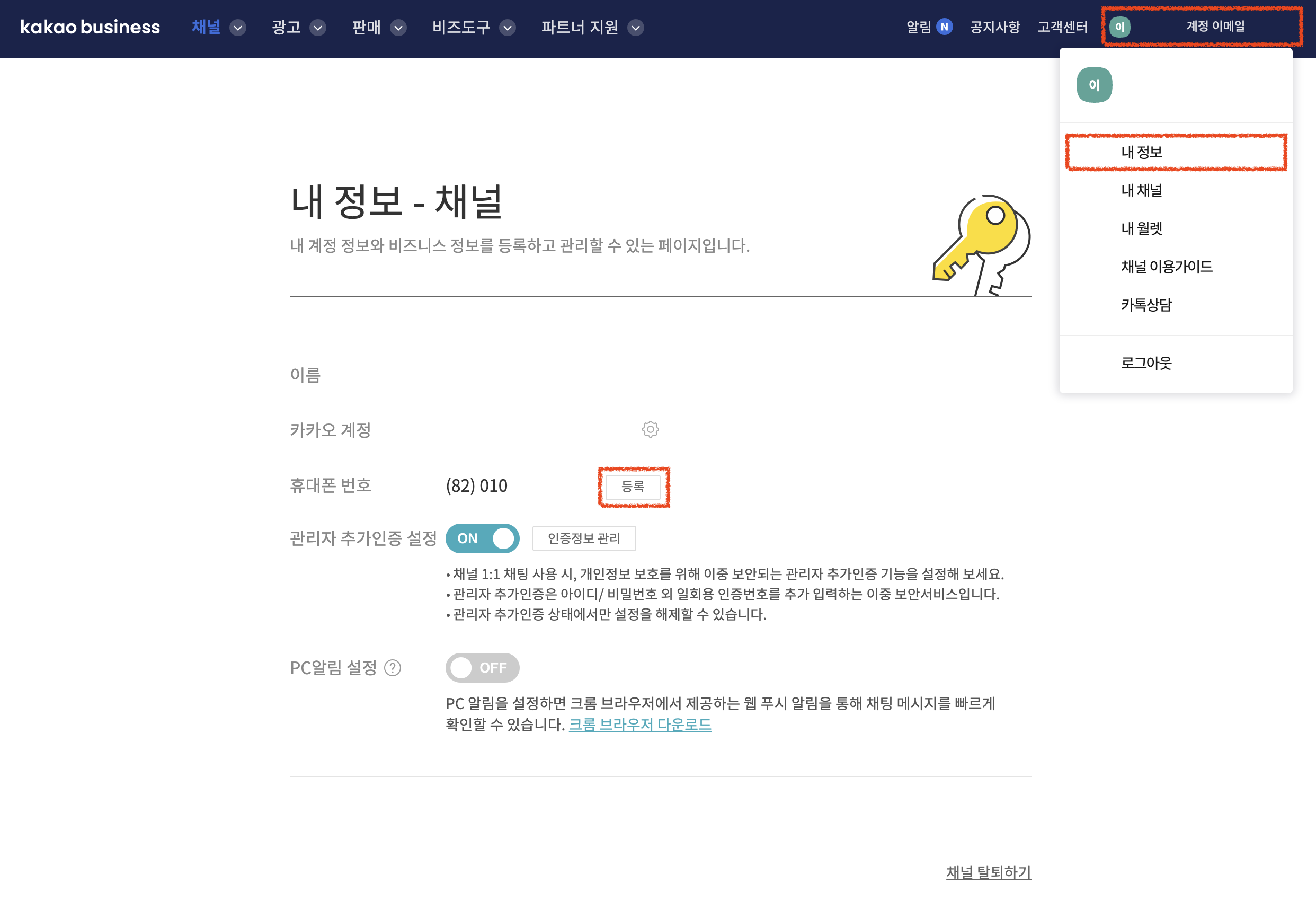Click the small profile avatar in header
This screenshot has height=901, width=1316.
1119,27
